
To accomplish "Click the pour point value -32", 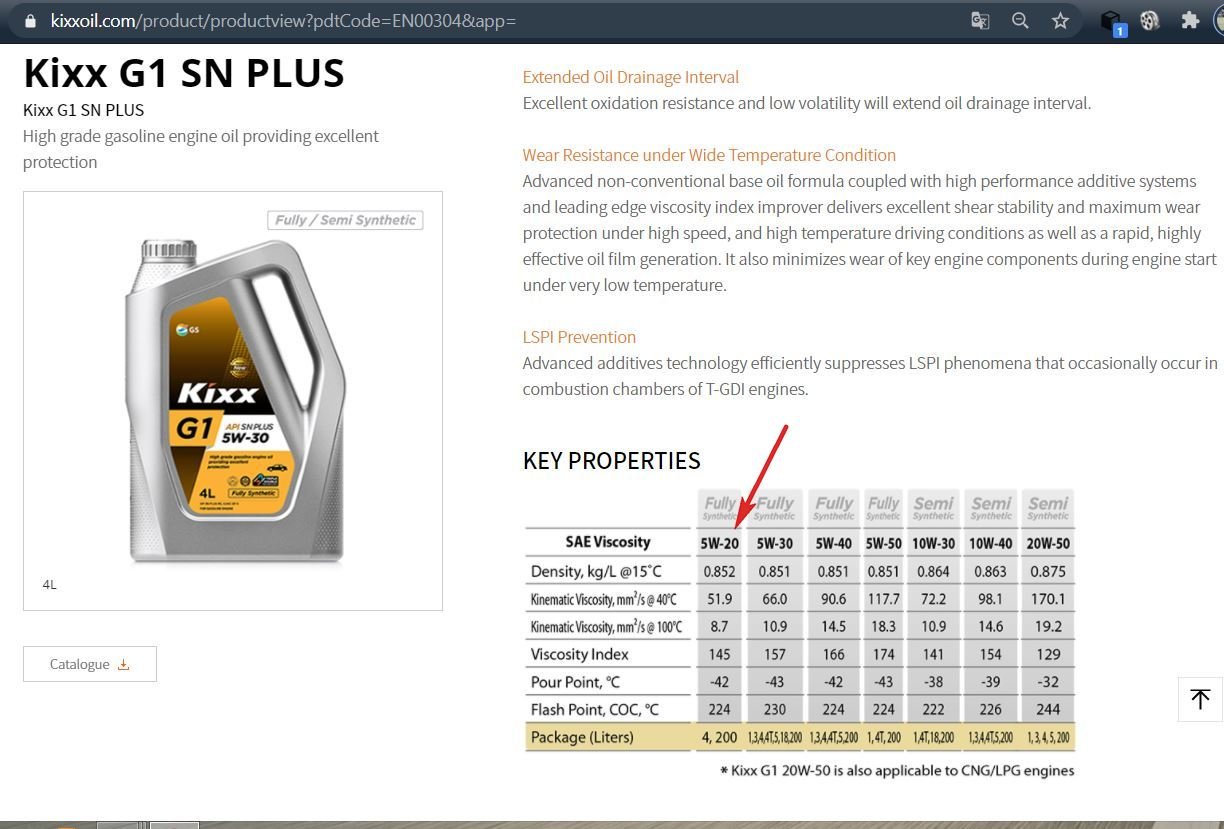I will pos(1048,682).
